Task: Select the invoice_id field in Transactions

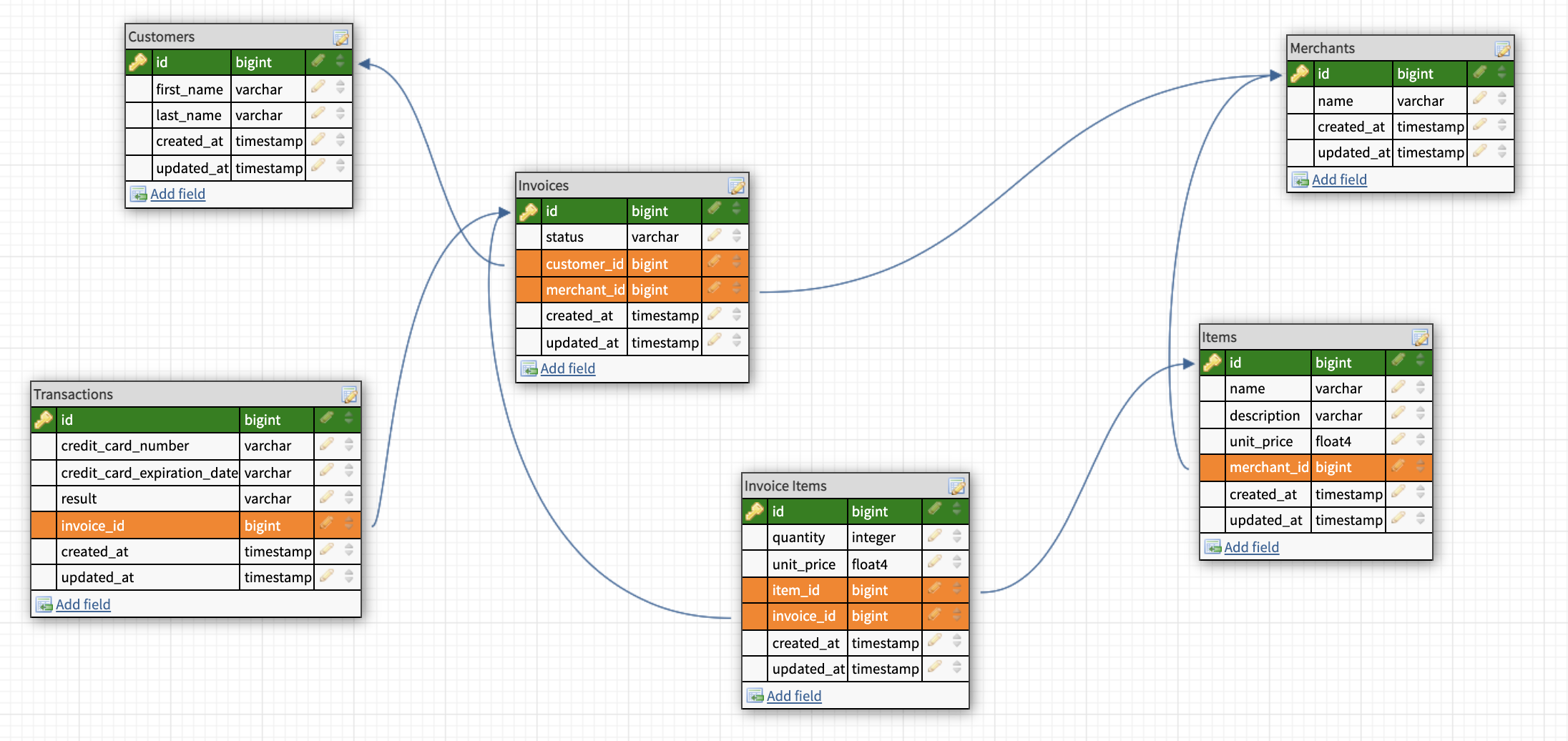Action: pyautogui.click(x=196, y=526)
